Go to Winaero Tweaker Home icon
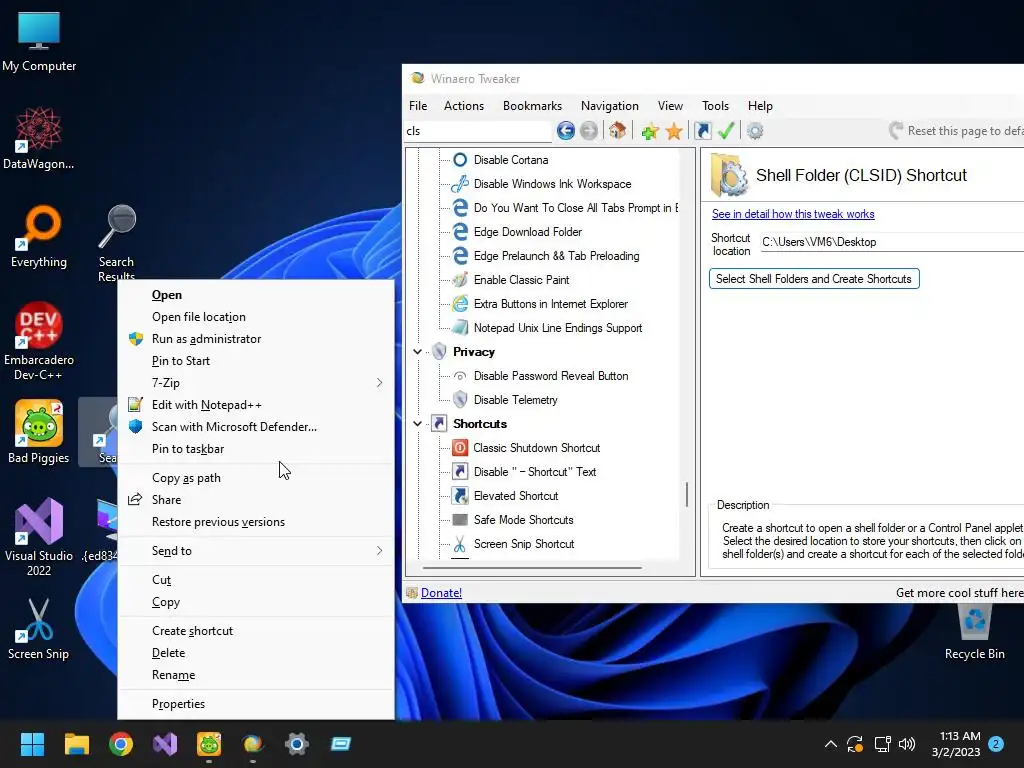 [617, 131]
